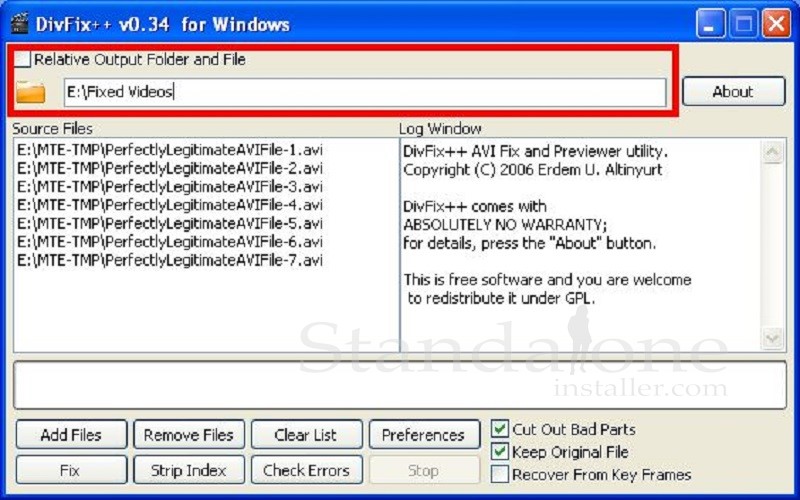Enable Recover From Key Frames
The height and width of the screenshot is (500, 800).
[499, 474]
